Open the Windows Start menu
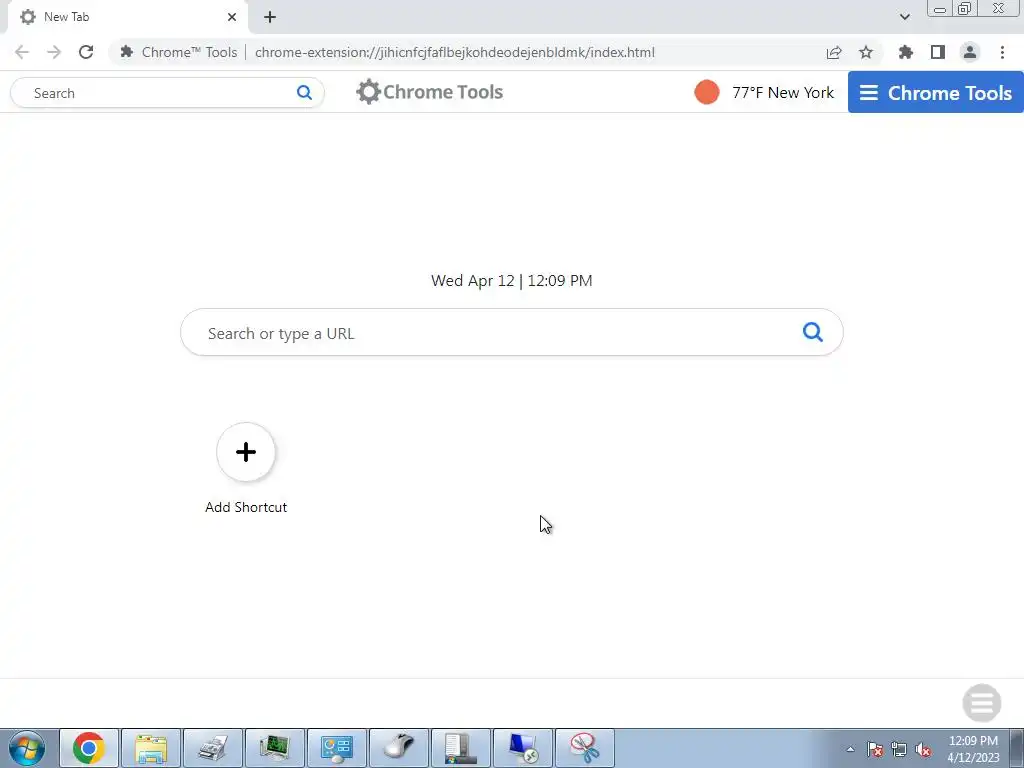Viewport: 1024px width, 768px height. click(x=27, y=748)
